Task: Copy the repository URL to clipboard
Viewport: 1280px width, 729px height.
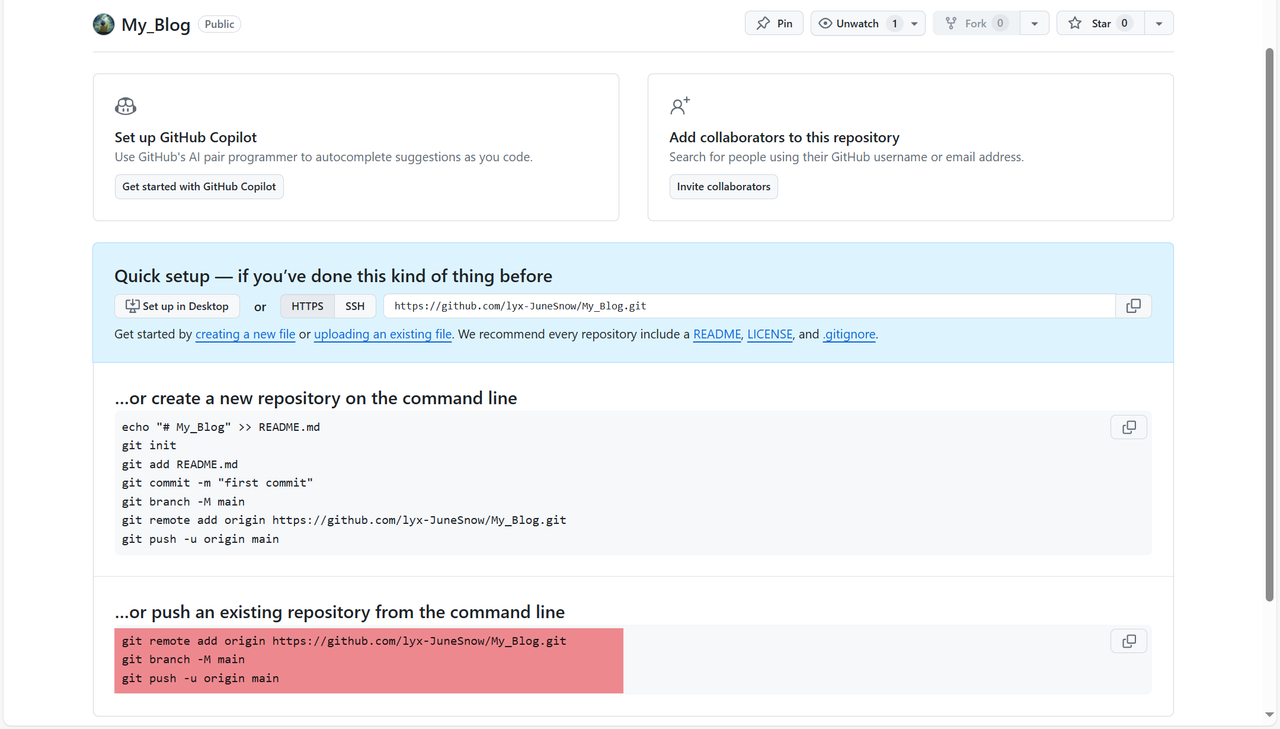Action: click(x=1133, y=306)
